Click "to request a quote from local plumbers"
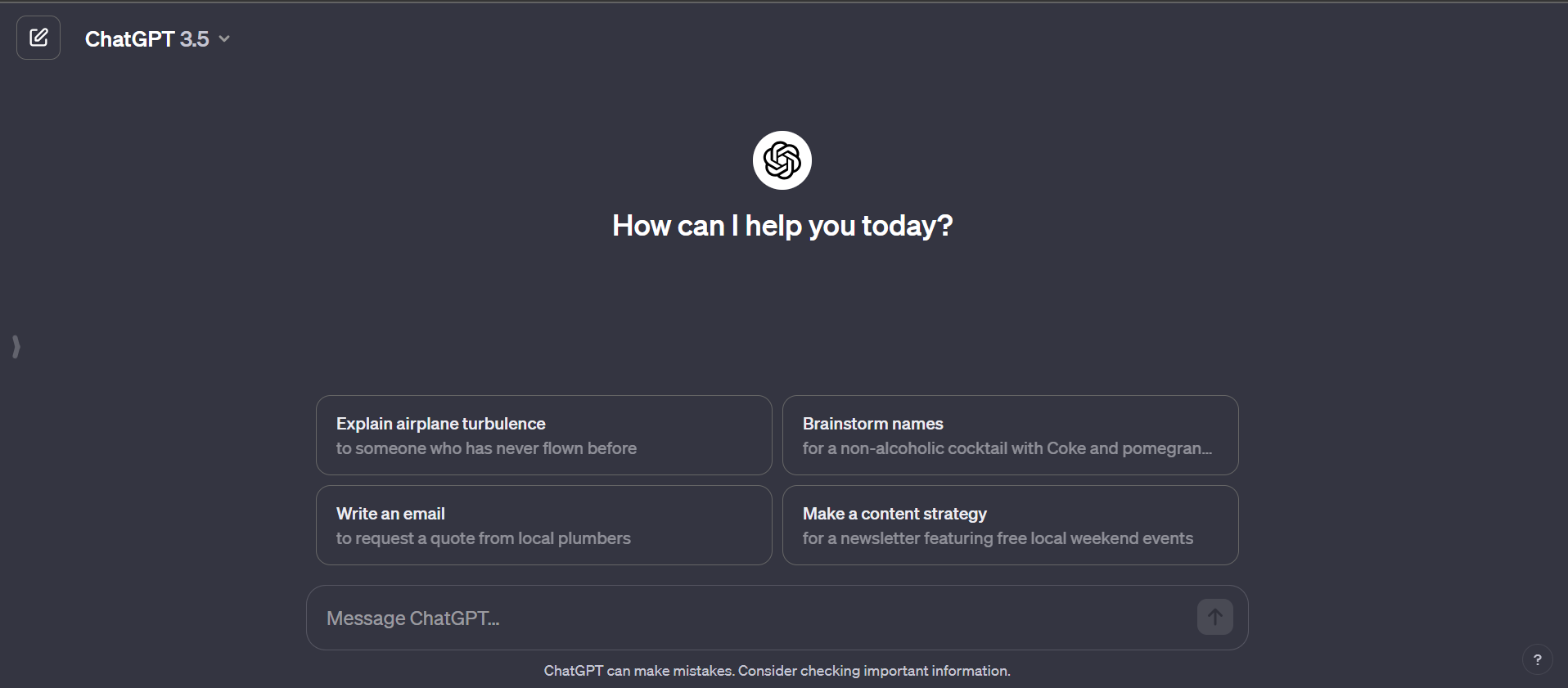The image size is (1568, 688). click(483, 538)
